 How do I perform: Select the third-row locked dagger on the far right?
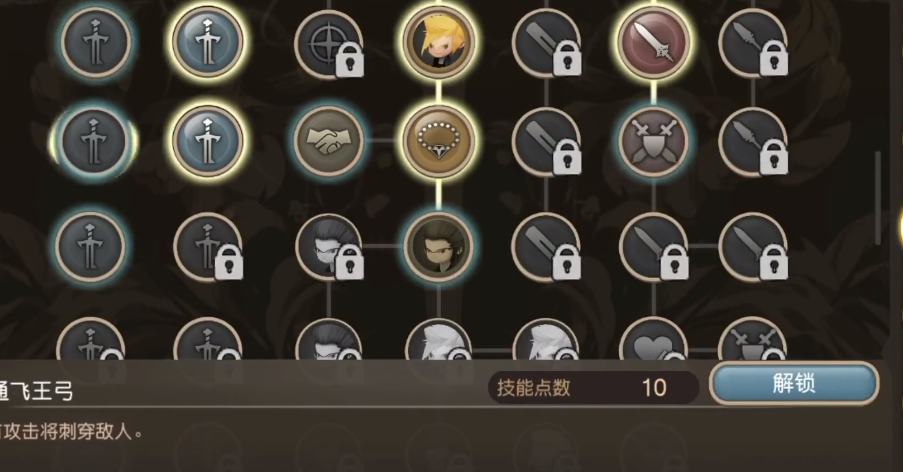click(753, 247)
